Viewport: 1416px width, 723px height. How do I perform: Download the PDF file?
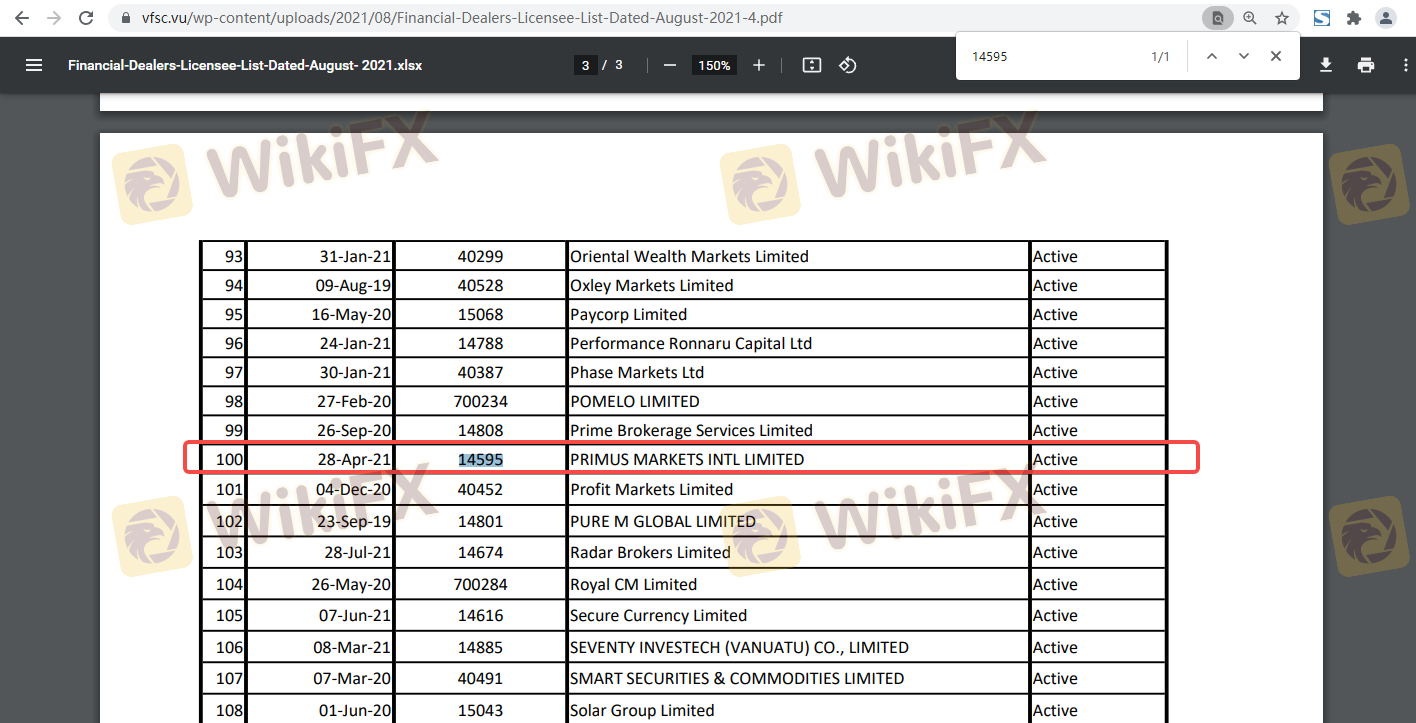[1326, 65]
